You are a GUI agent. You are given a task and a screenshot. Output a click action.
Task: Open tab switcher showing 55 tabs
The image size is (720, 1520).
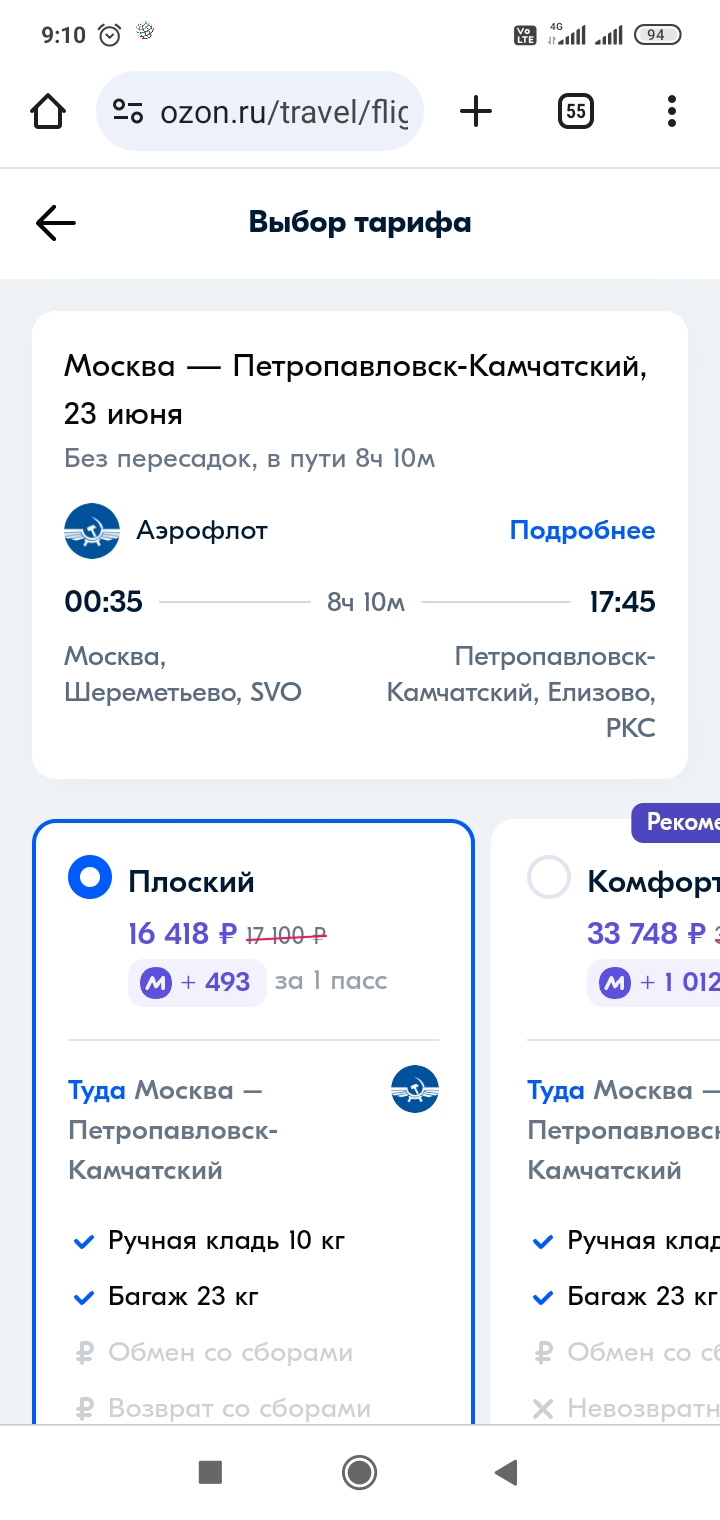(x=575, y=111)
